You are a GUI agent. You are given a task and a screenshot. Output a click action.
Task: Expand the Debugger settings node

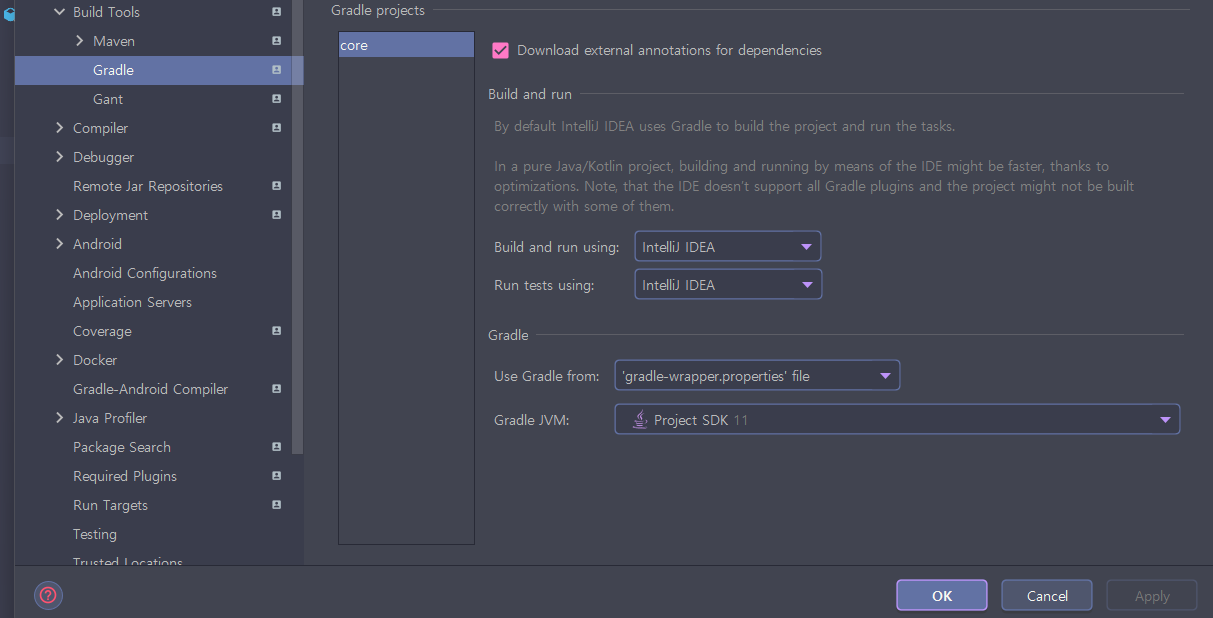coord(60,157)
